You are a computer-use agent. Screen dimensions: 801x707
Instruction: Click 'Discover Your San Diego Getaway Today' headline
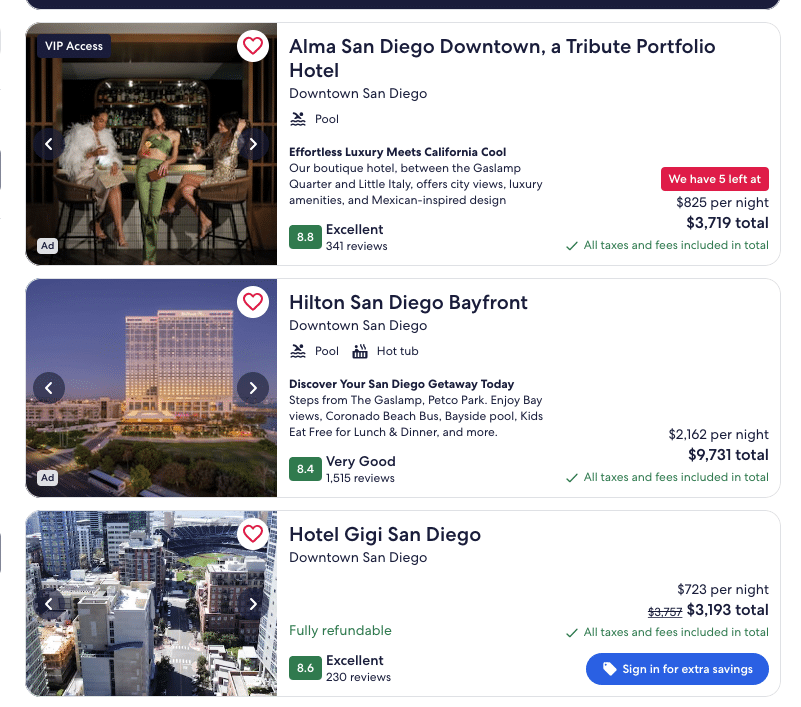coord(402,384)
